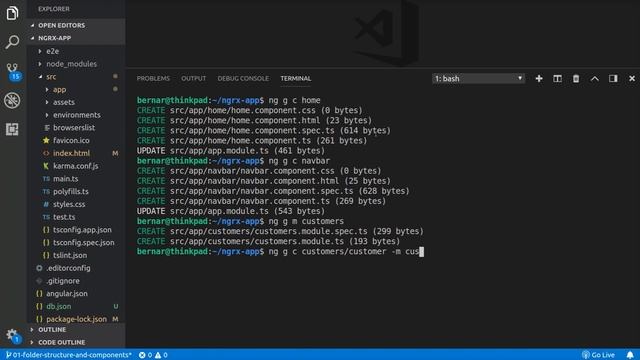Switch to the Problems tab
This screenshot has width=640, height=360.
tap(153, 78)
